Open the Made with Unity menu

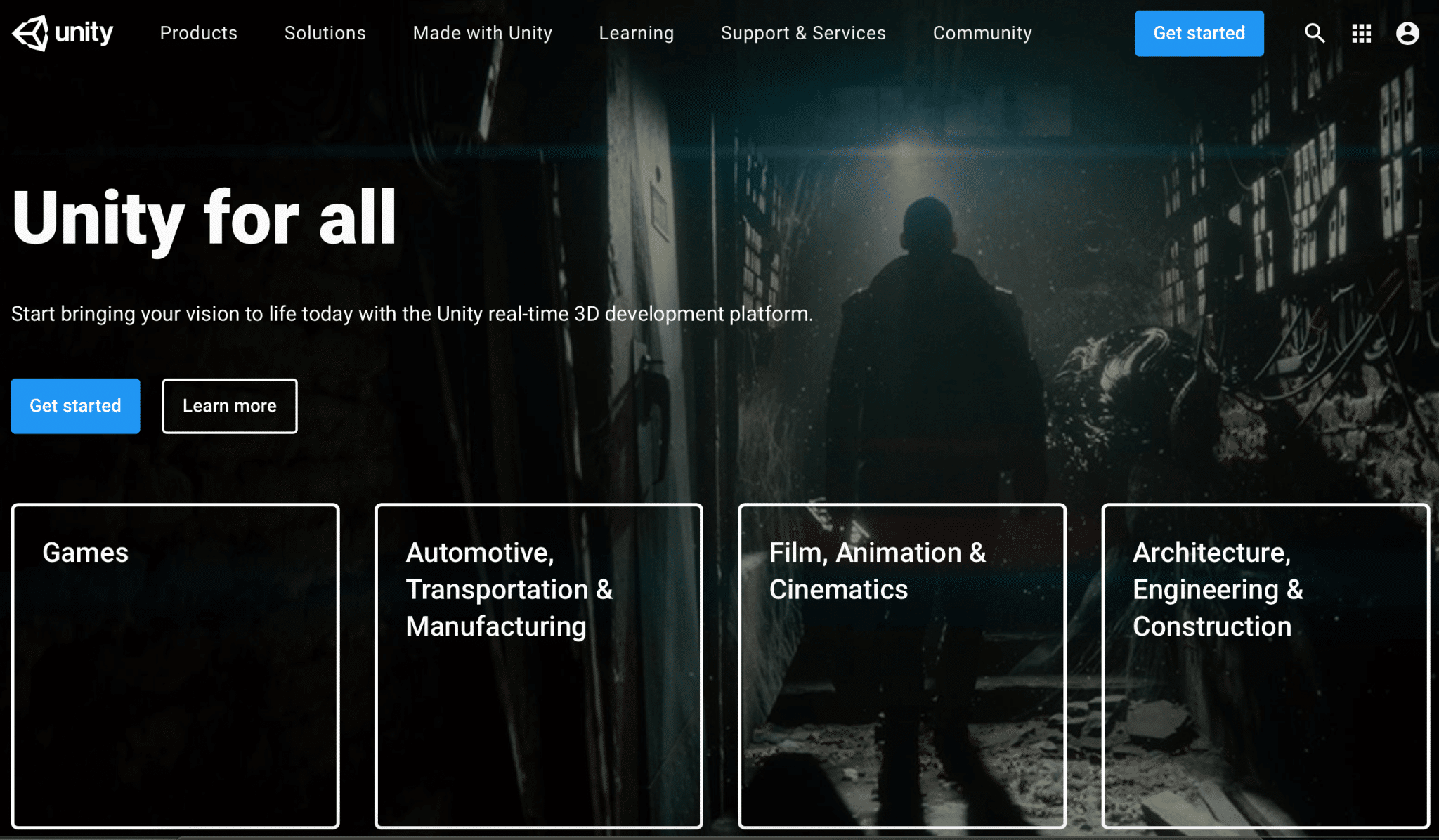tap(483, 33)
